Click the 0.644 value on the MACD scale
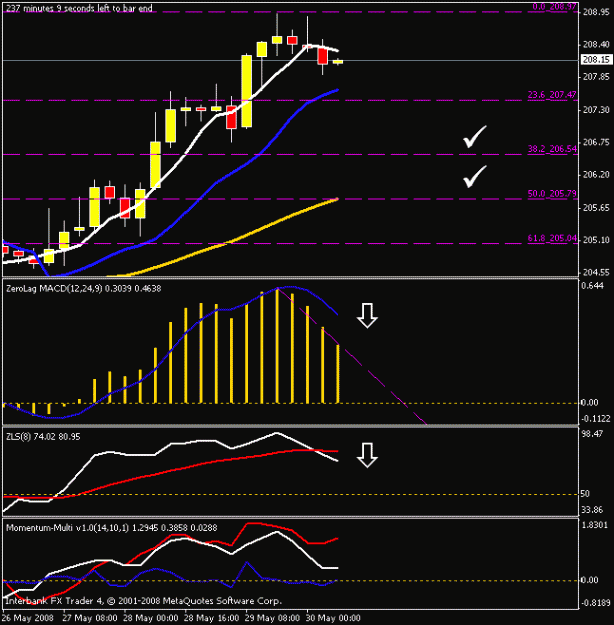 click(x=592, y=286)
